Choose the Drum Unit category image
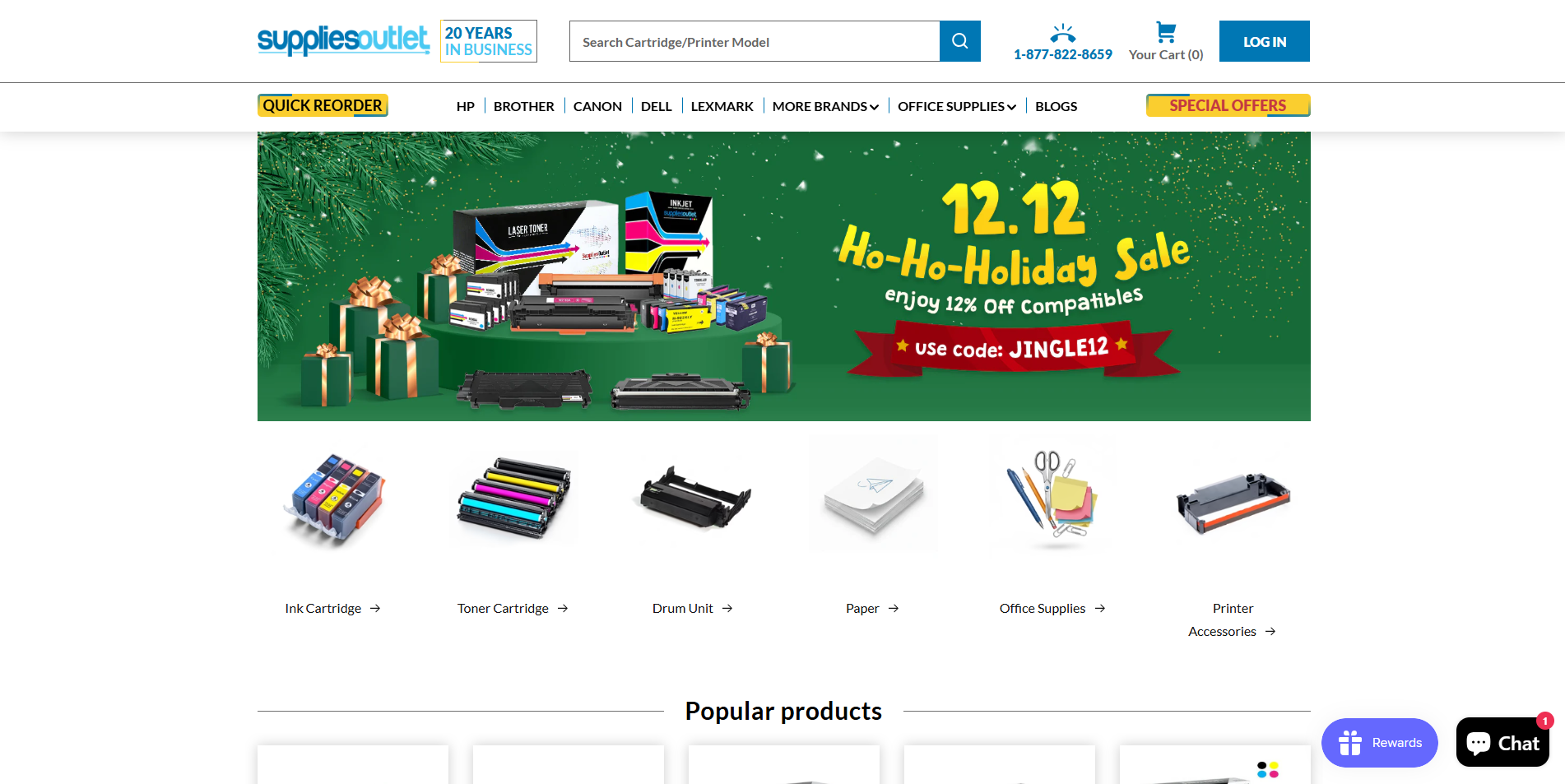Viewport: 1565px width, 784px height. [x=694, y=498]
